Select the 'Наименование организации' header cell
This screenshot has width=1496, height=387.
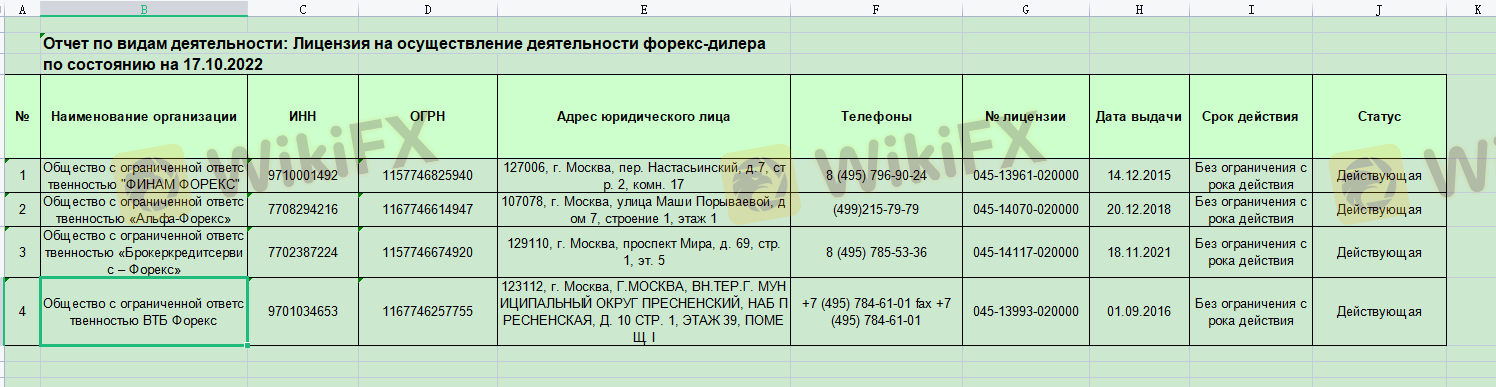point(144,116)
